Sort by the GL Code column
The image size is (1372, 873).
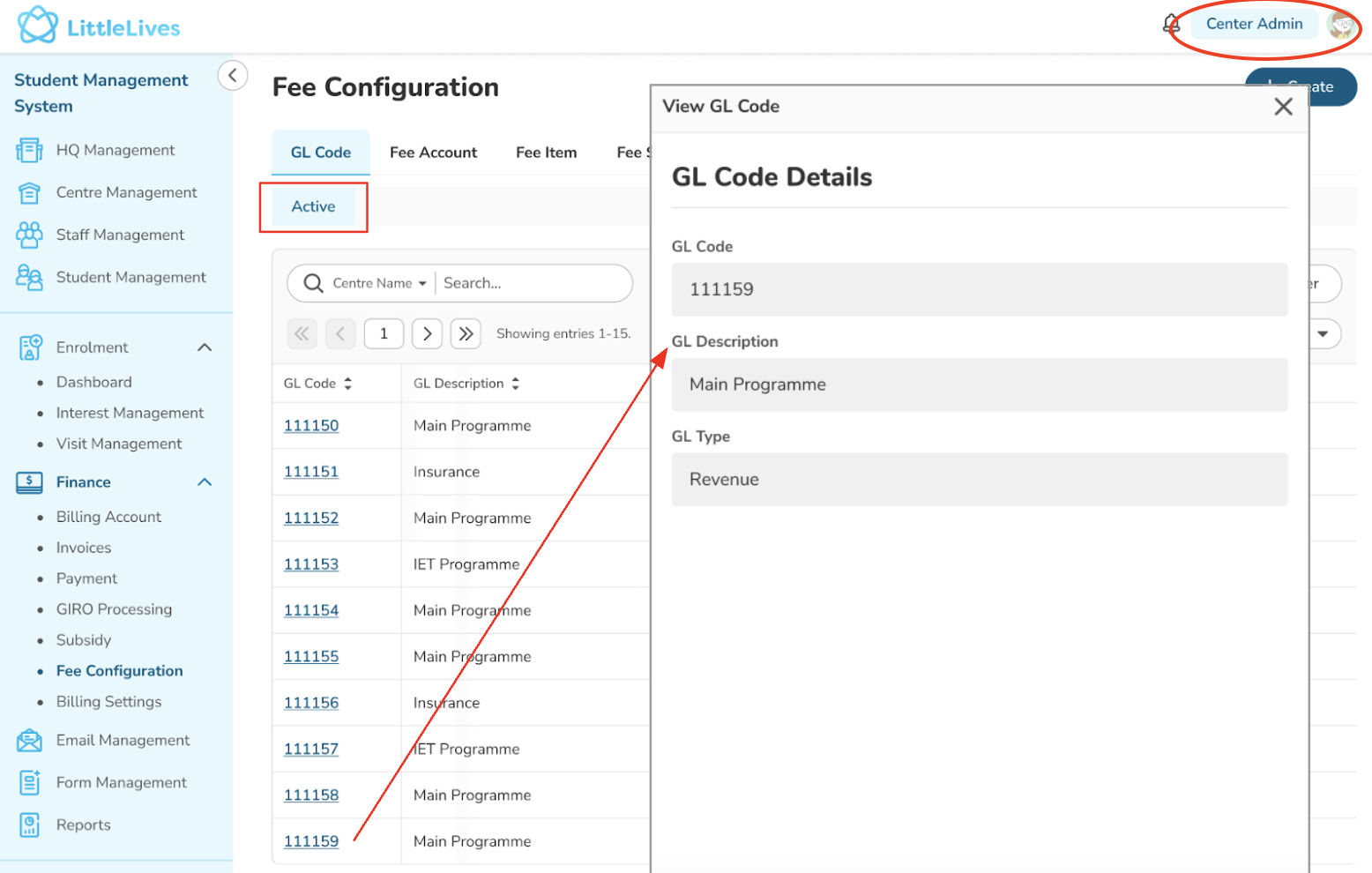(348, 384)
